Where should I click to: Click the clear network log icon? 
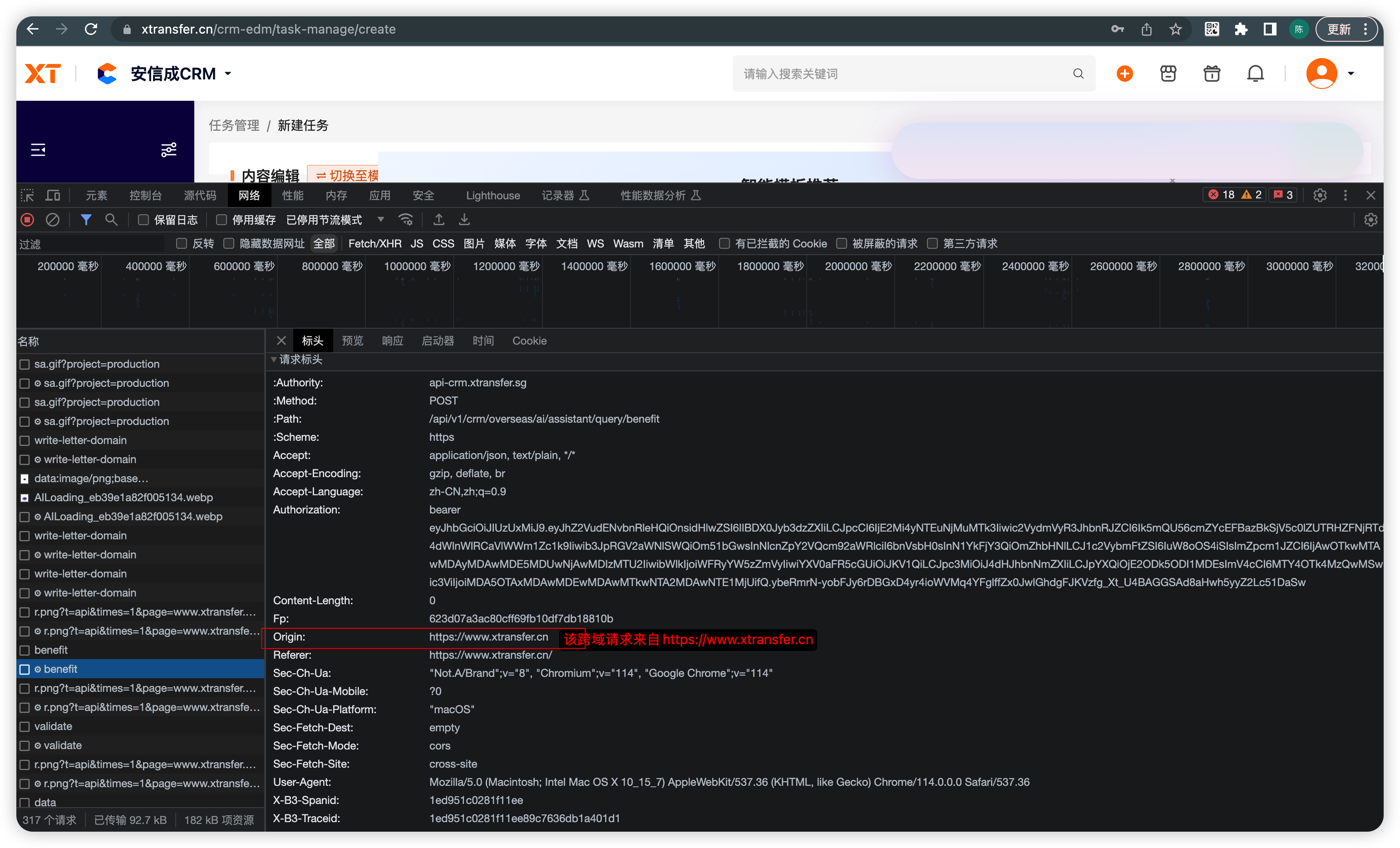click(53, 219)
